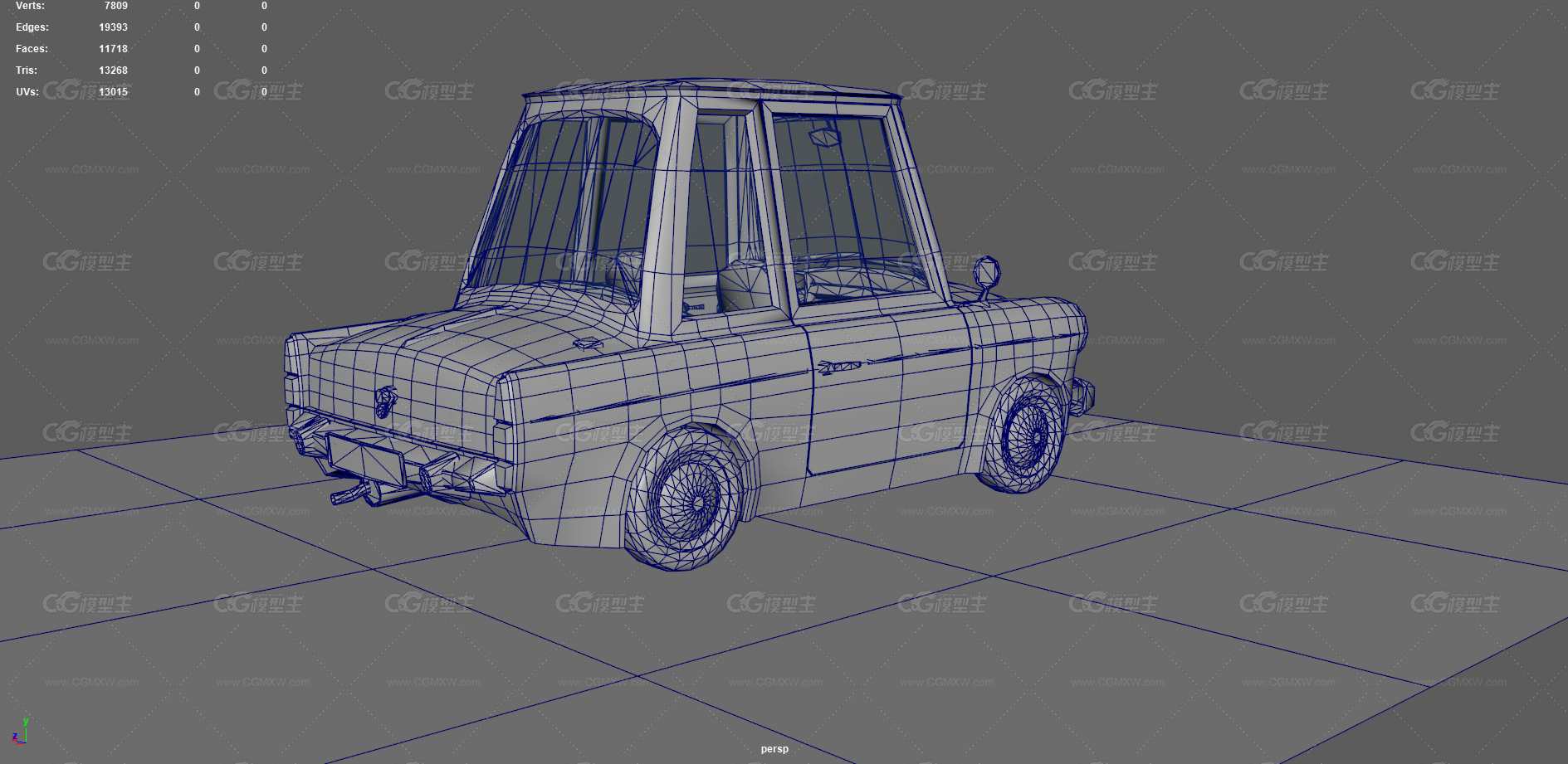Click the XYZ axis orientation gizmo
1568x764 pixels.
pyautogui.click(x=20, y=731)
